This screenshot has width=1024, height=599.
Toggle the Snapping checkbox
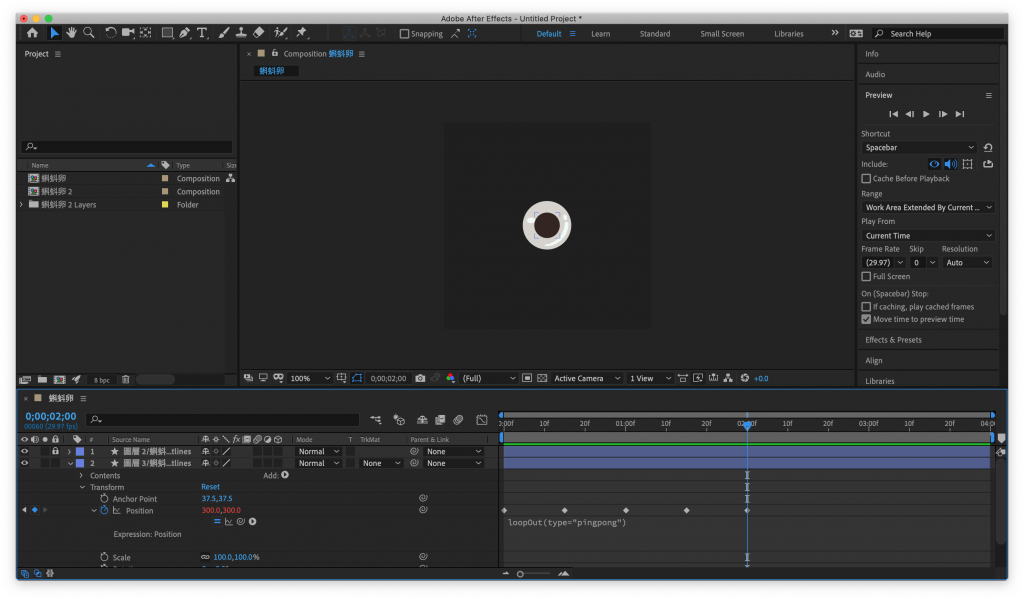coord(404,33)
